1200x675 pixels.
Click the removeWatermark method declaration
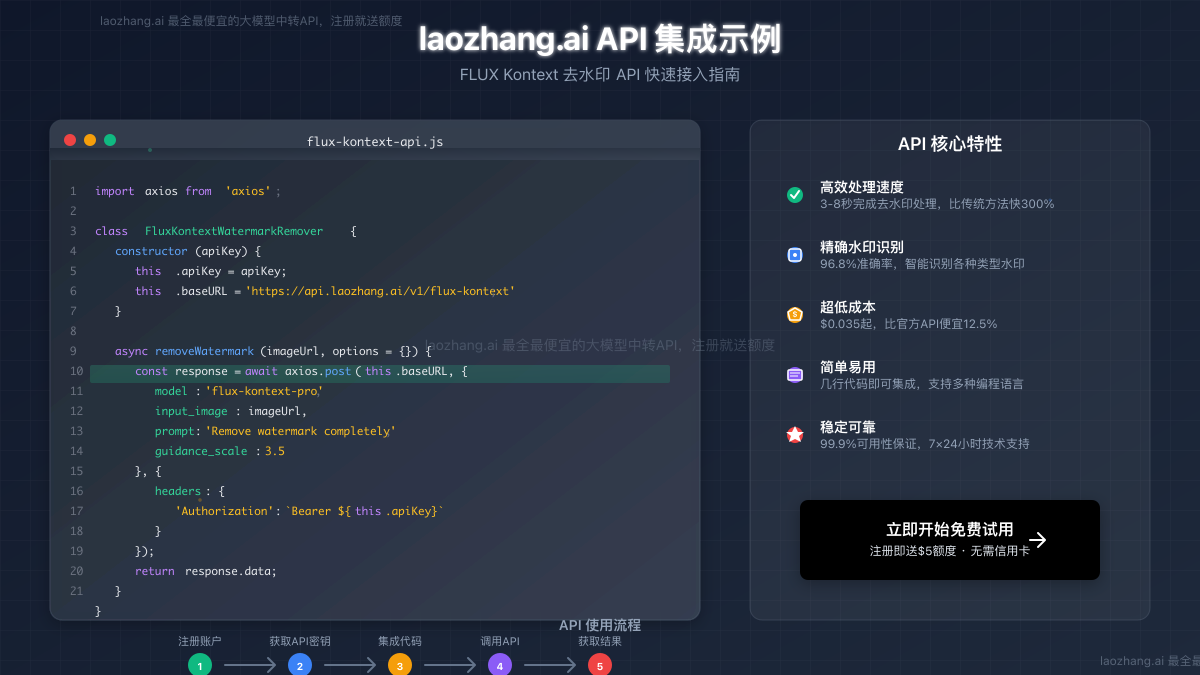coord(273,351)
